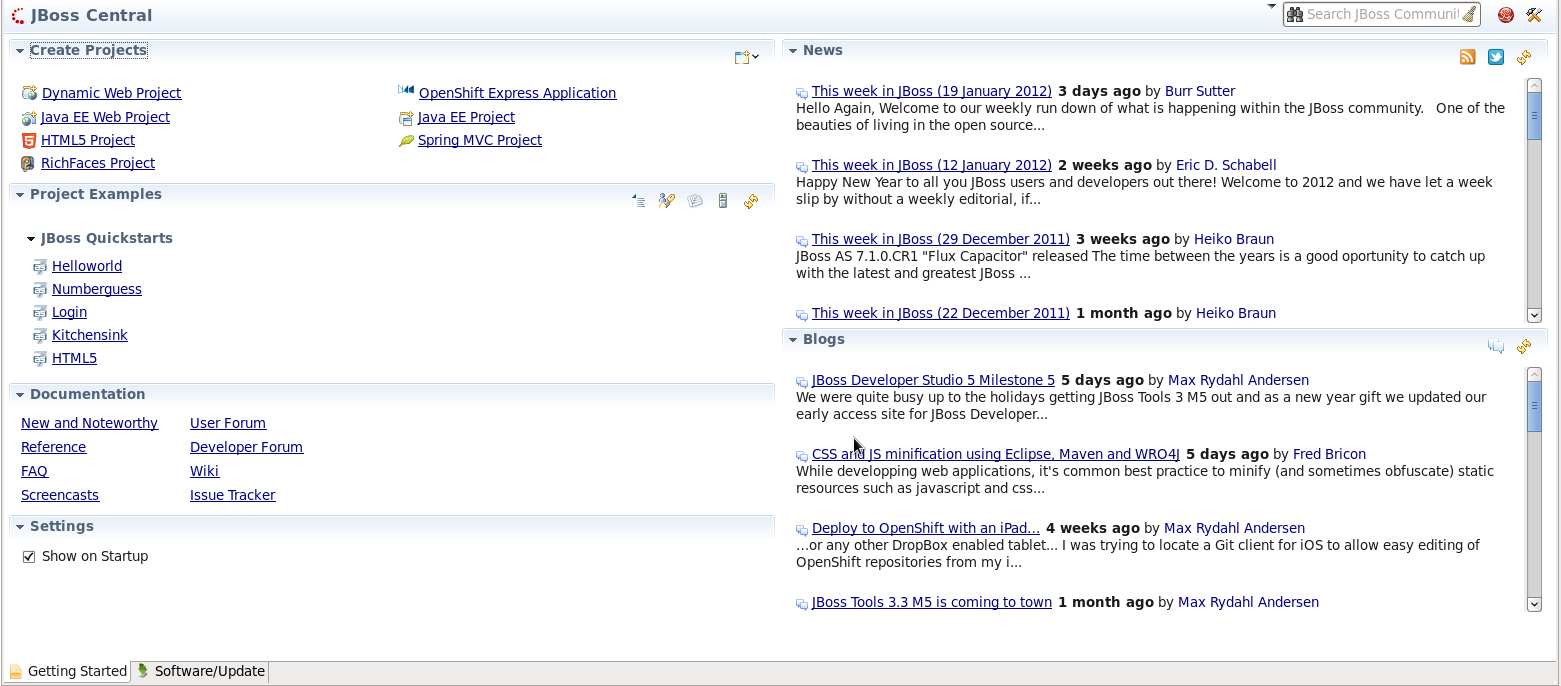The image size is (1561, 686).
Task: Click the Project Examples collapse list icon
Action: 639,201
